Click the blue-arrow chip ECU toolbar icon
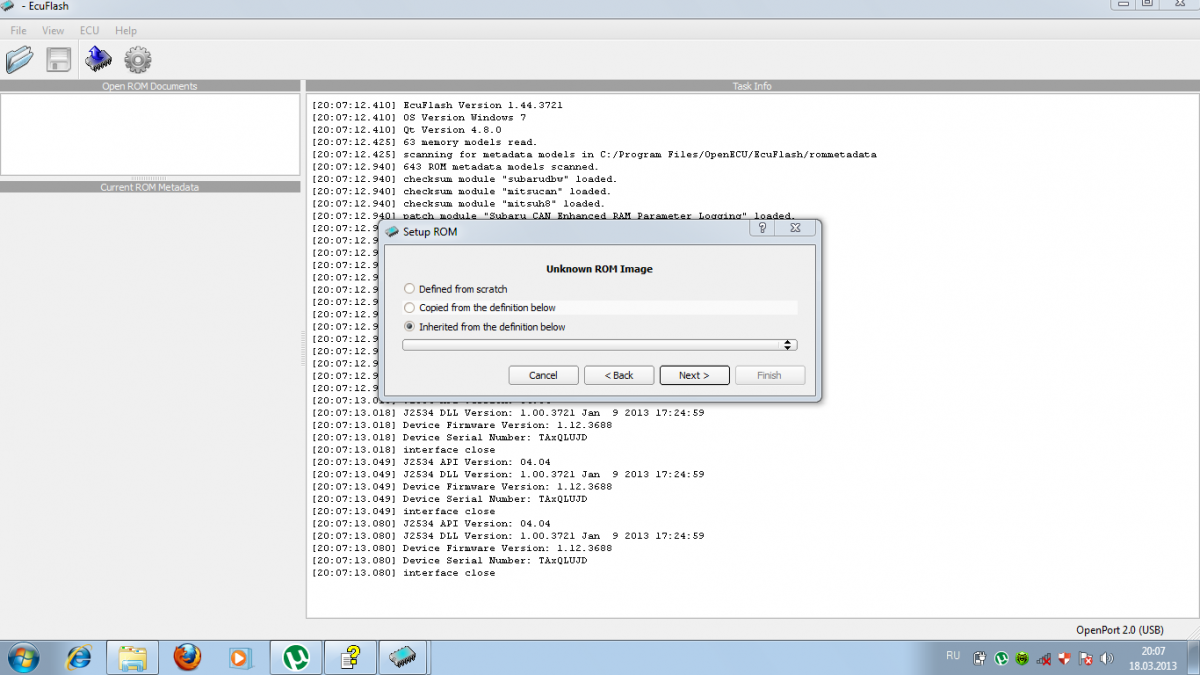Image resolution: width=1200 pixels, height=675 pixels. pos(98,60)
